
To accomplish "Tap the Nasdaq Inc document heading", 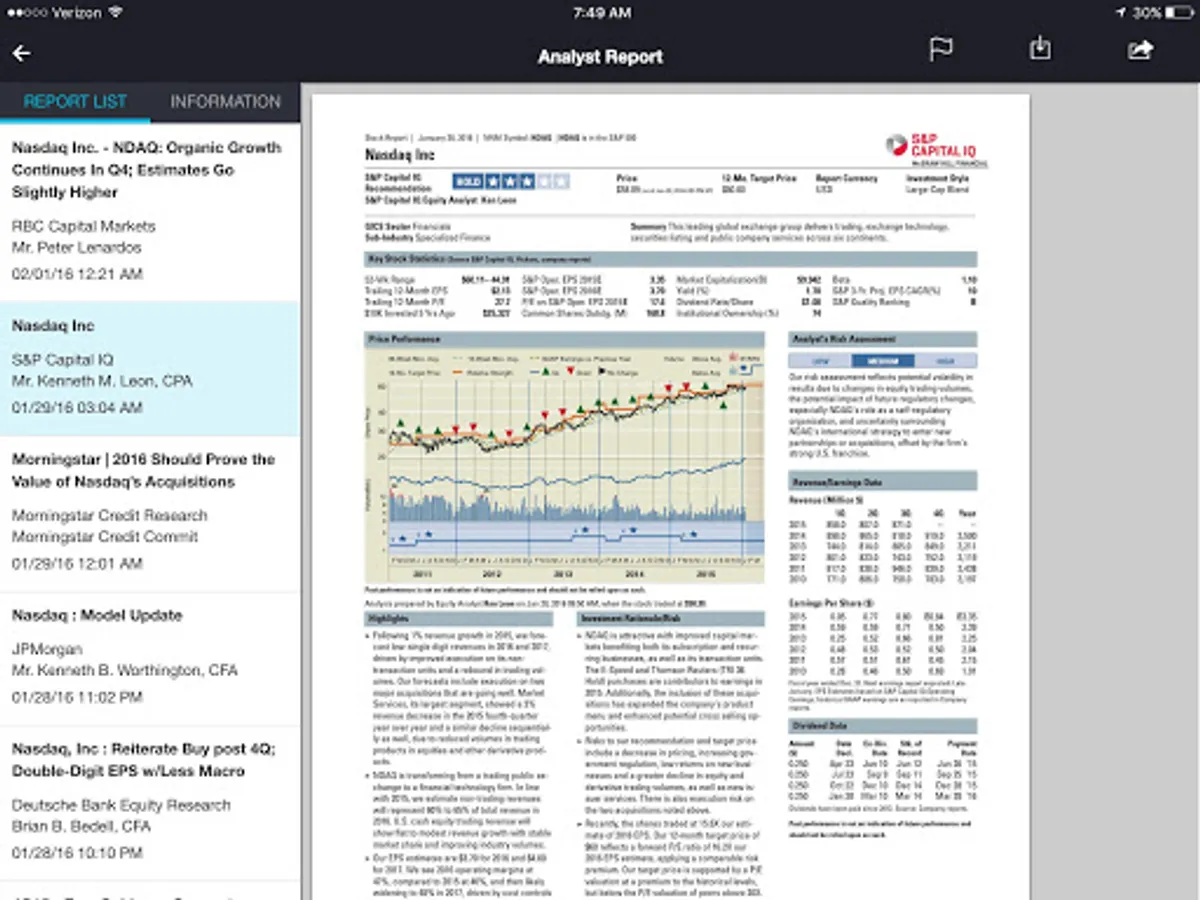I will click(400, 156).
